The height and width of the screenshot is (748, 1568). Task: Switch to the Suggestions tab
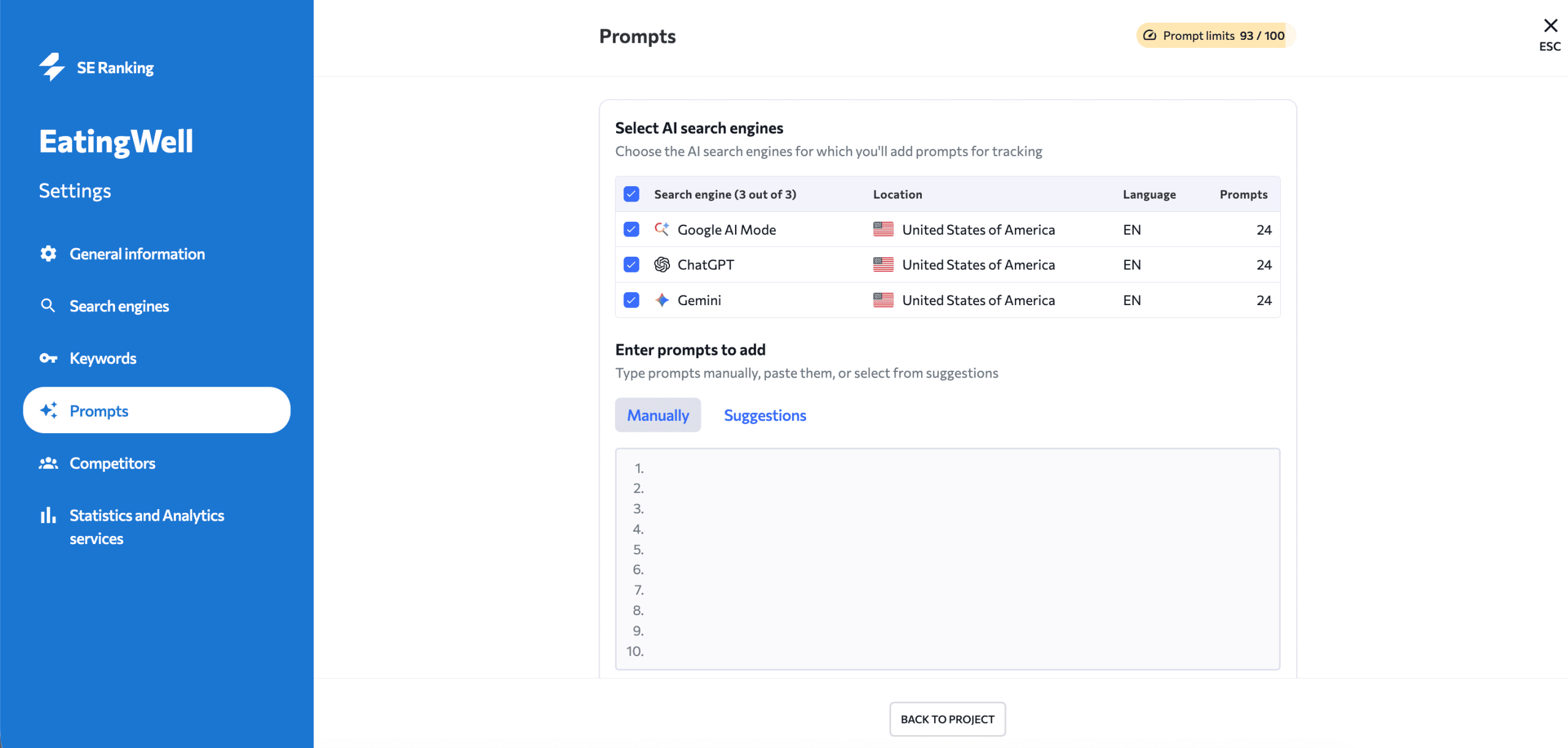point(765,415)
